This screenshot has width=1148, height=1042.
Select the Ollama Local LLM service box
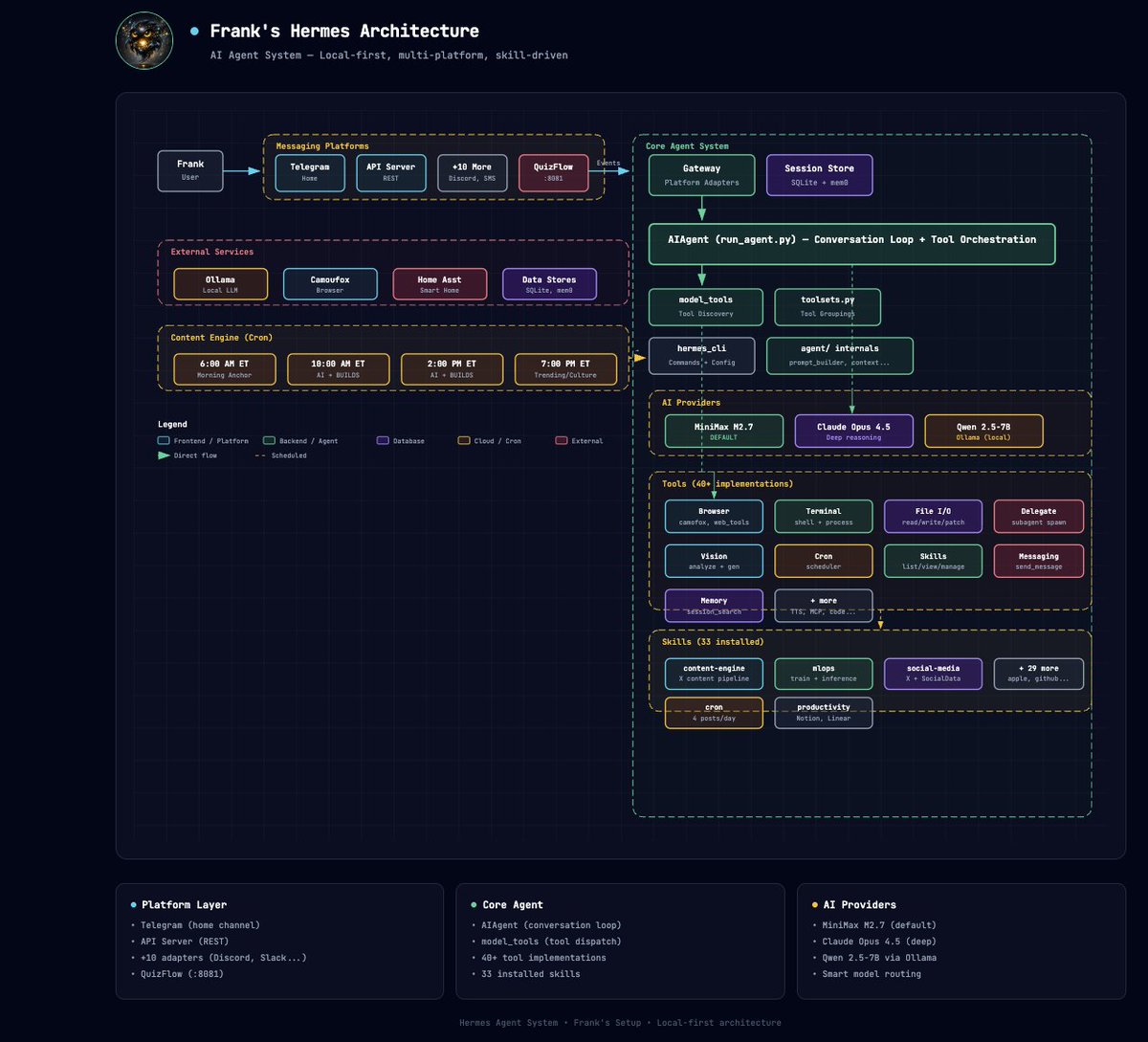221,284
